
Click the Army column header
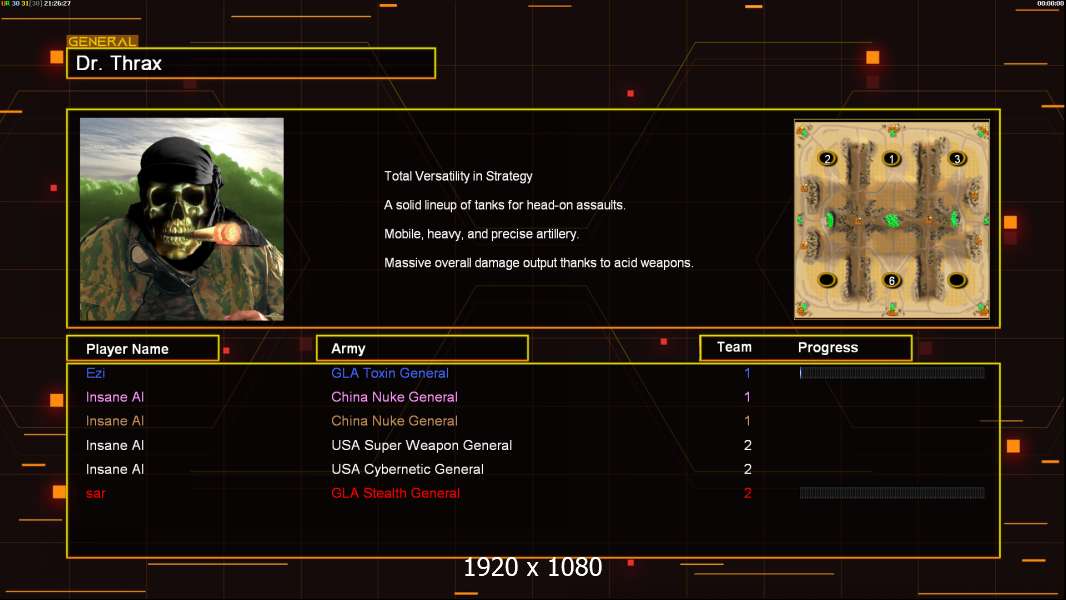pos(422,349)
